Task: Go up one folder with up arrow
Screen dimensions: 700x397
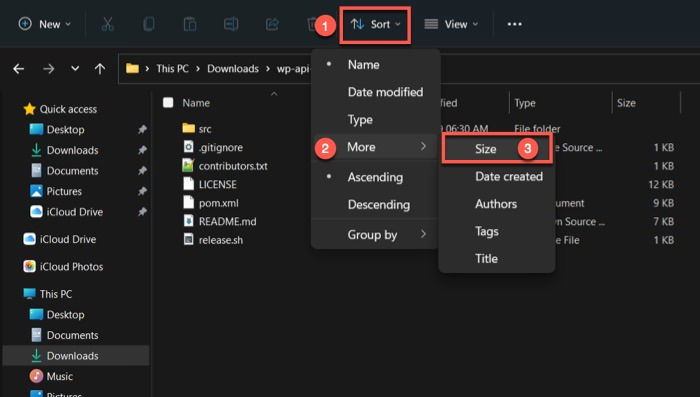Action: click(x=100, y=69)
